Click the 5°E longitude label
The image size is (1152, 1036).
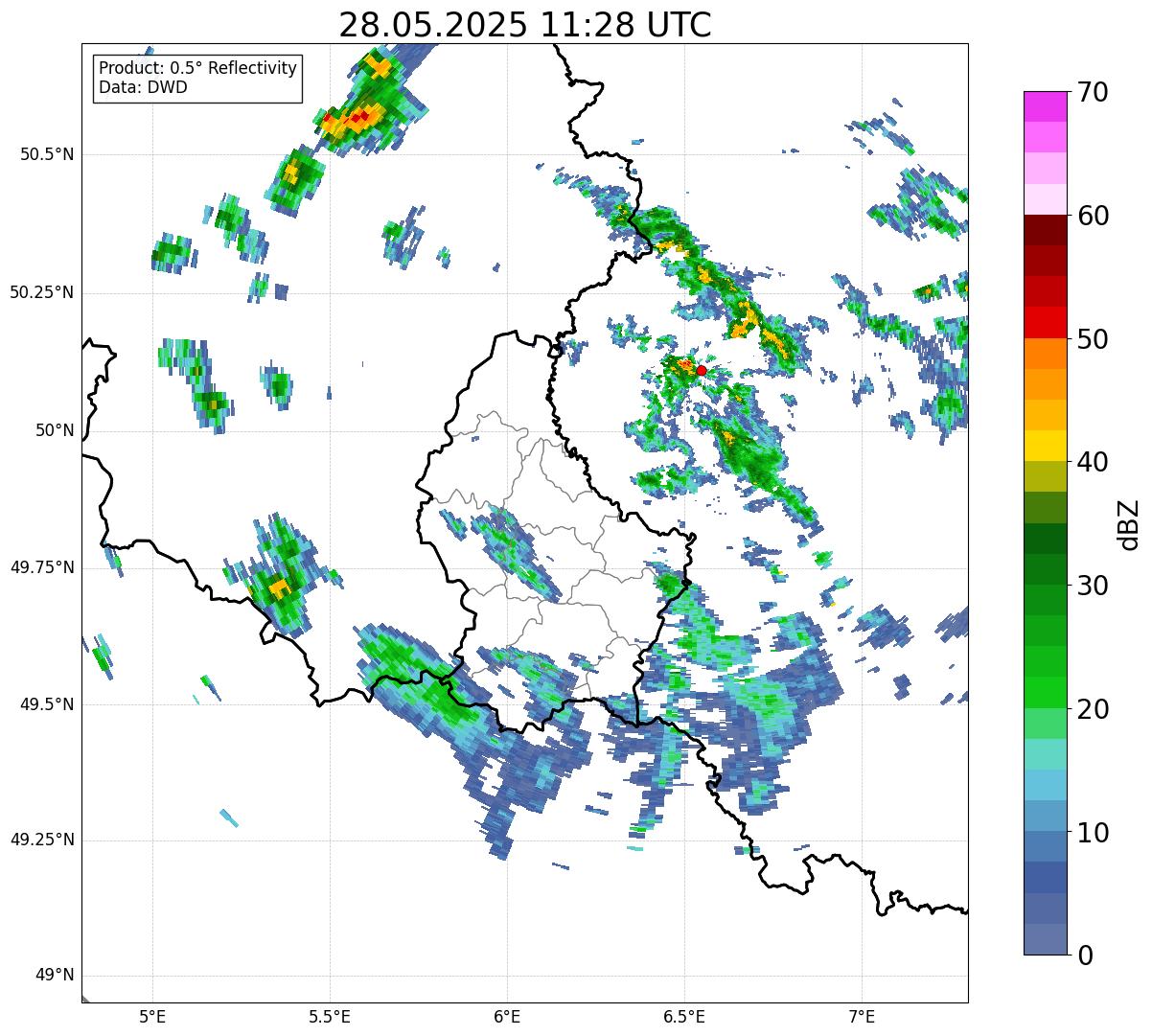152,1017
